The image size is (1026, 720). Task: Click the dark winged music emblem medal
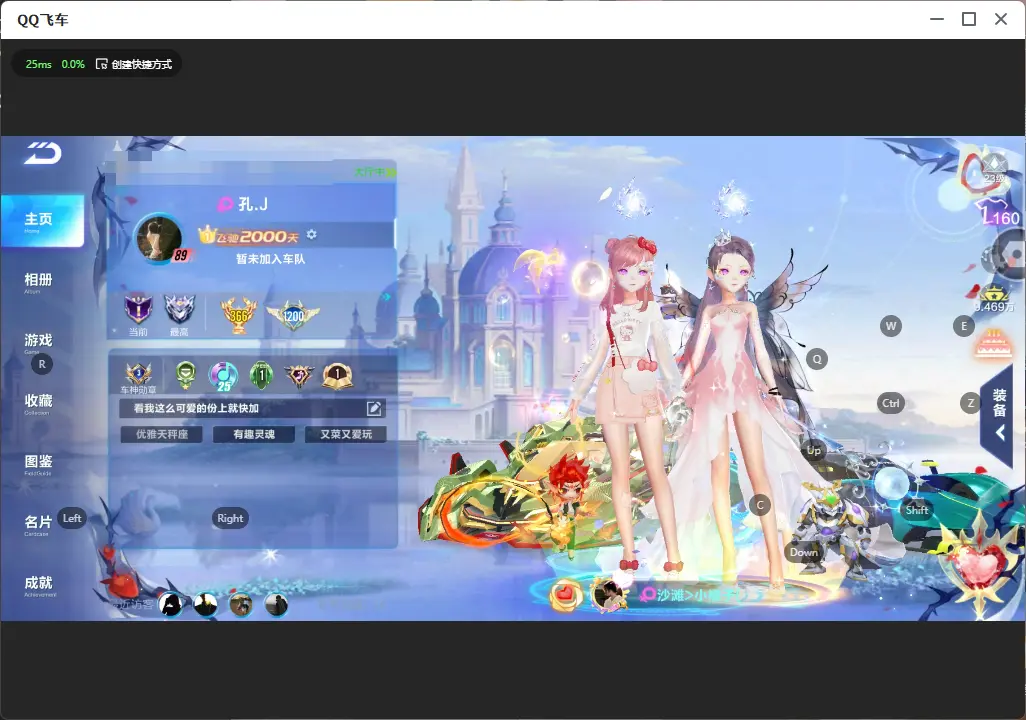tap(299, 375)
